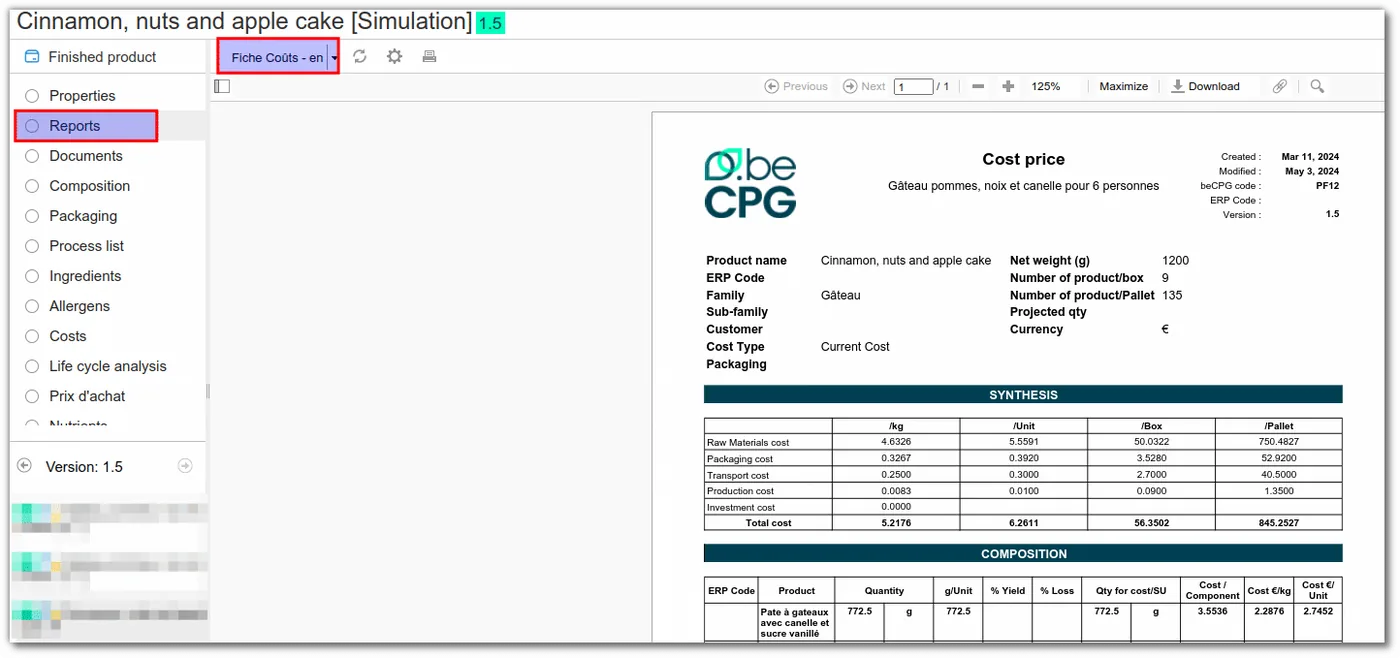The height and width of the screenshot is (658, 1400).
Task: Refresh the report with the reload icon
Action: click(x=360, y=57)
